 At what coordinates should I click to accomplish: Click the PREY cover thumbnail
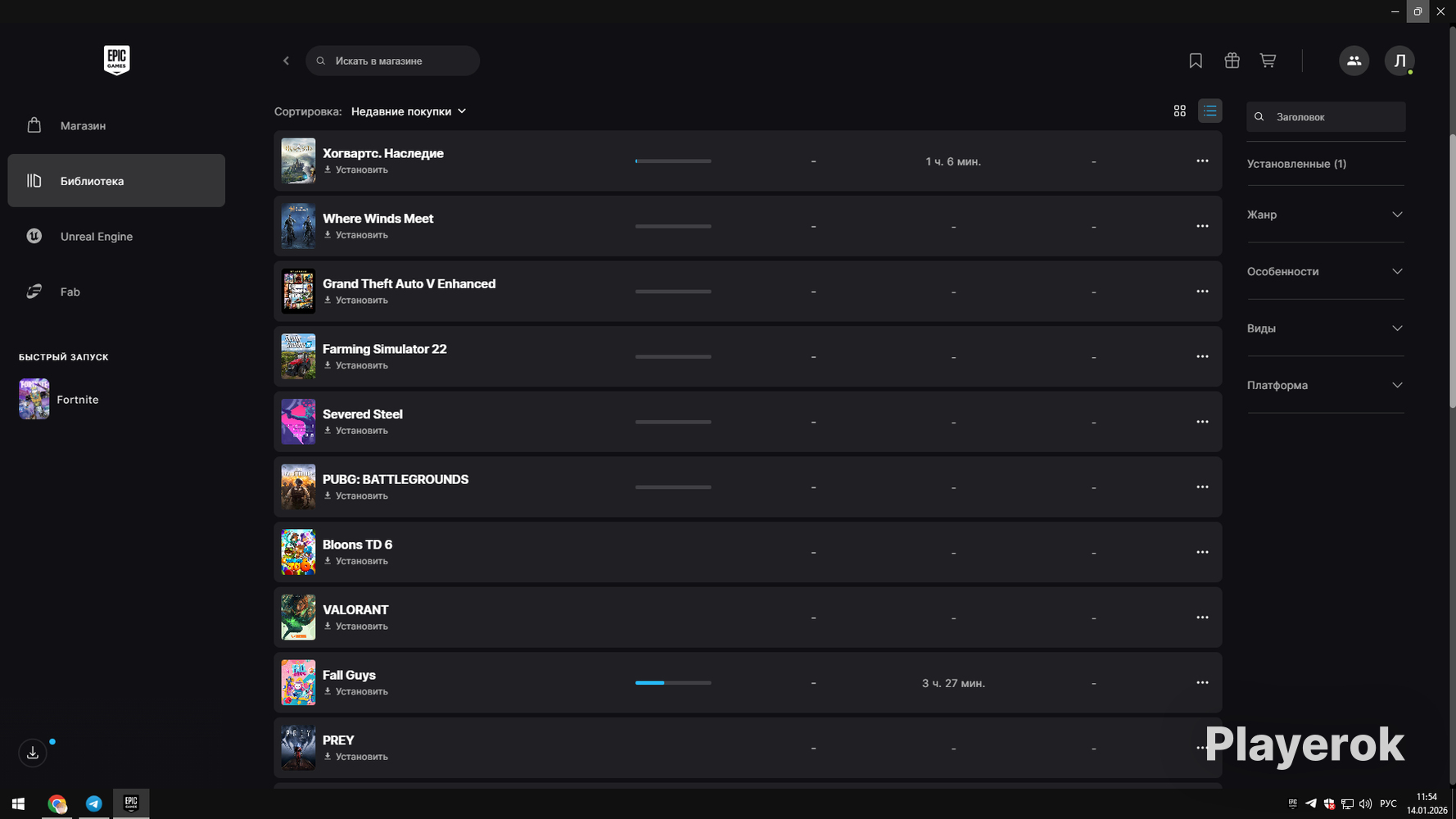(298, 748)
